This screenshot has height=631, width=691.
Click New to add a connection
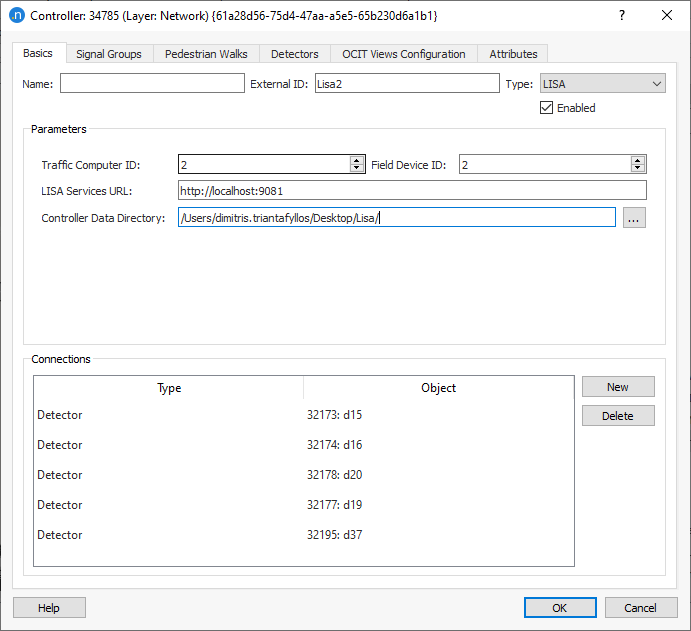pos(618,387)
